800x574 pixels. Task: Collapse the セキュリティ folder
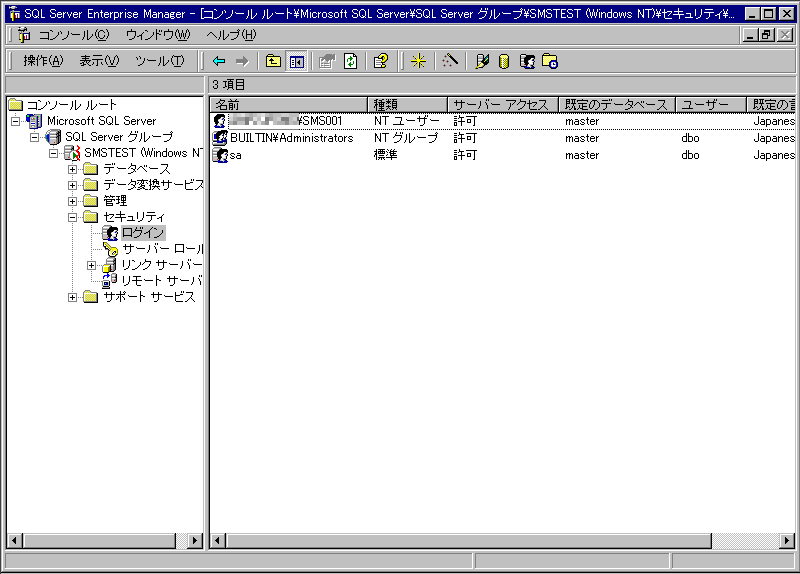coord(72,217)
